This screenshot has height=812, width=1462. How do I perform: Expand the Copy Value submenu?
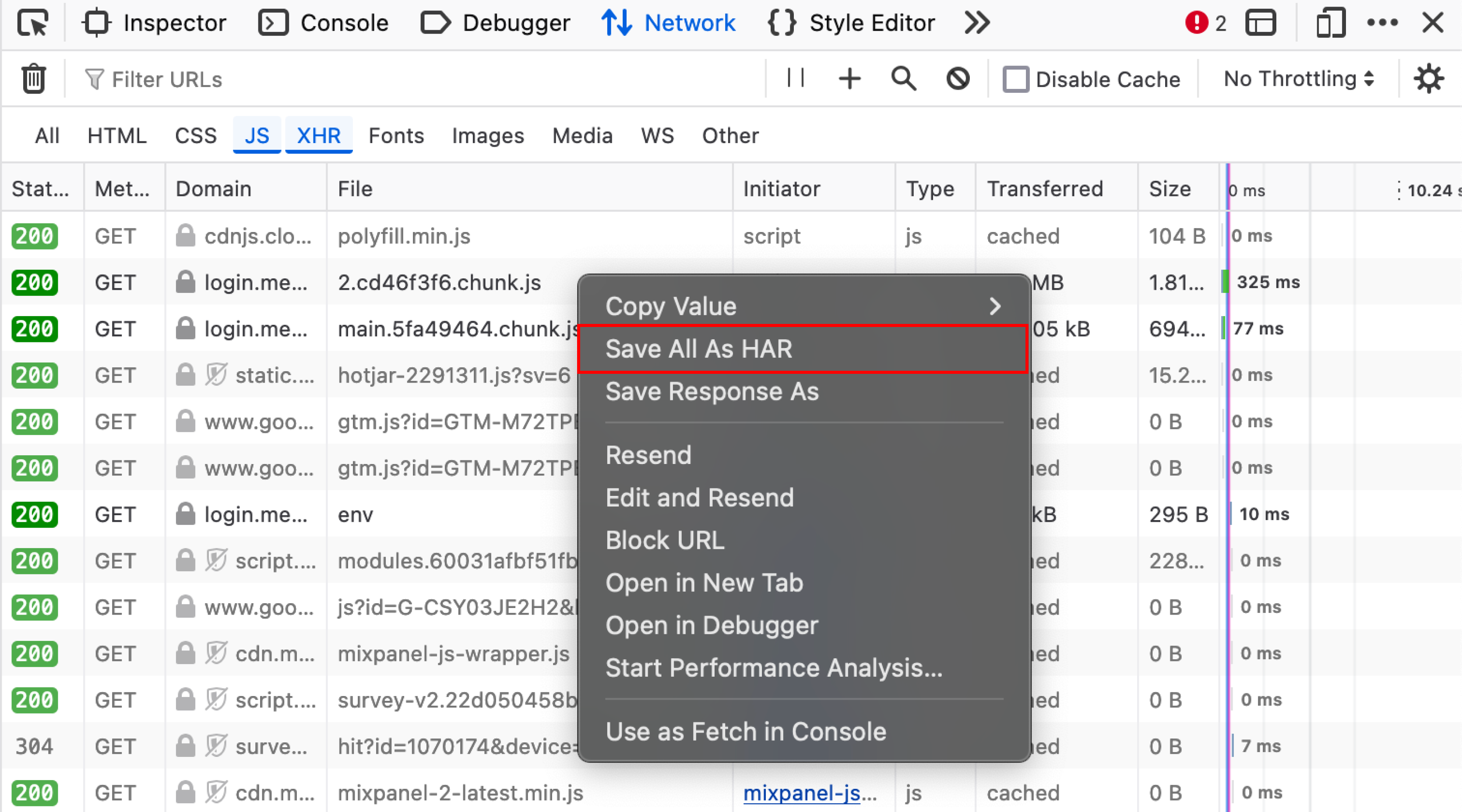click(803, 306)
